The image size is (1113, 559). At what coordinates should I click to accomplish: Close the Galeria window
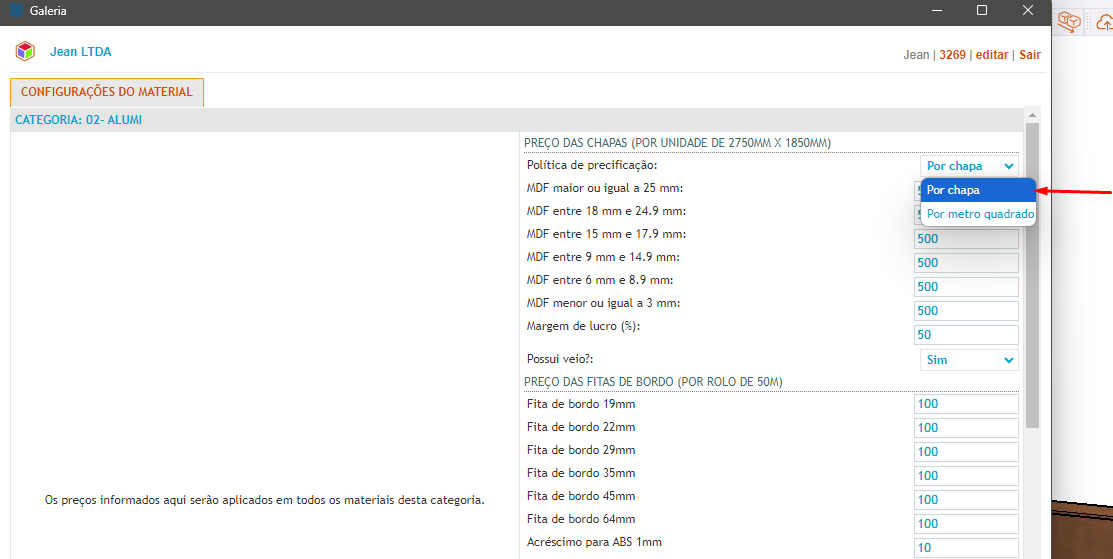pos(1028,11)
